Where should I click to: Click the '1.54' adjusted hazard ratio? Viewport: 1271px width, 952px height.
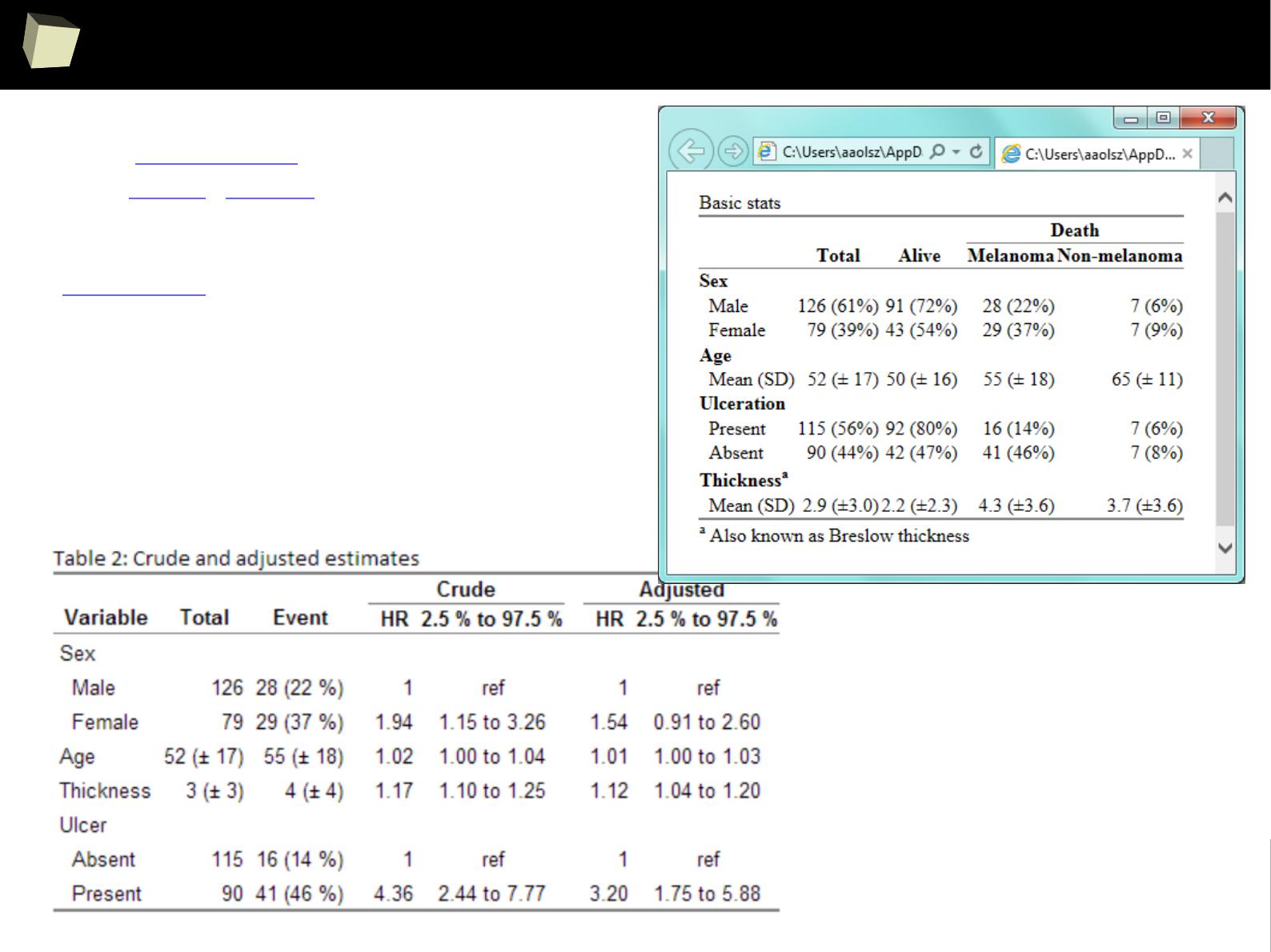coord(608,722)
